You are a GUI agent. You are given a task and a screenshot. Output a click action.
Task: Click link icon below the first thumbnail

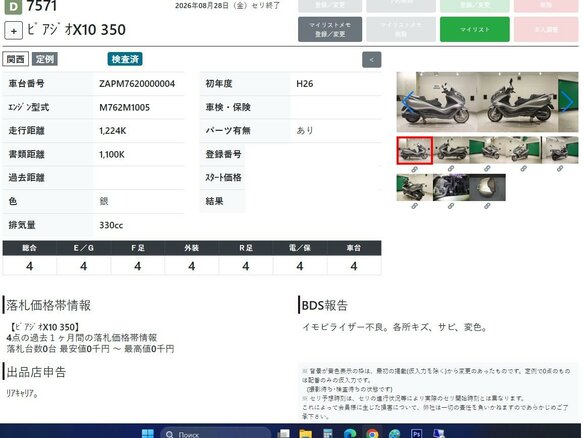click(x=415, y=169)
